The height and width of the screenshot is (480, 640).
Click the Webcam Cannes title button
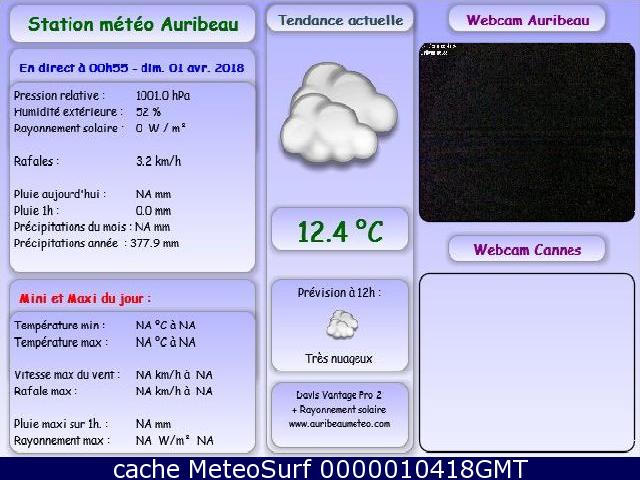coord(527,249)
